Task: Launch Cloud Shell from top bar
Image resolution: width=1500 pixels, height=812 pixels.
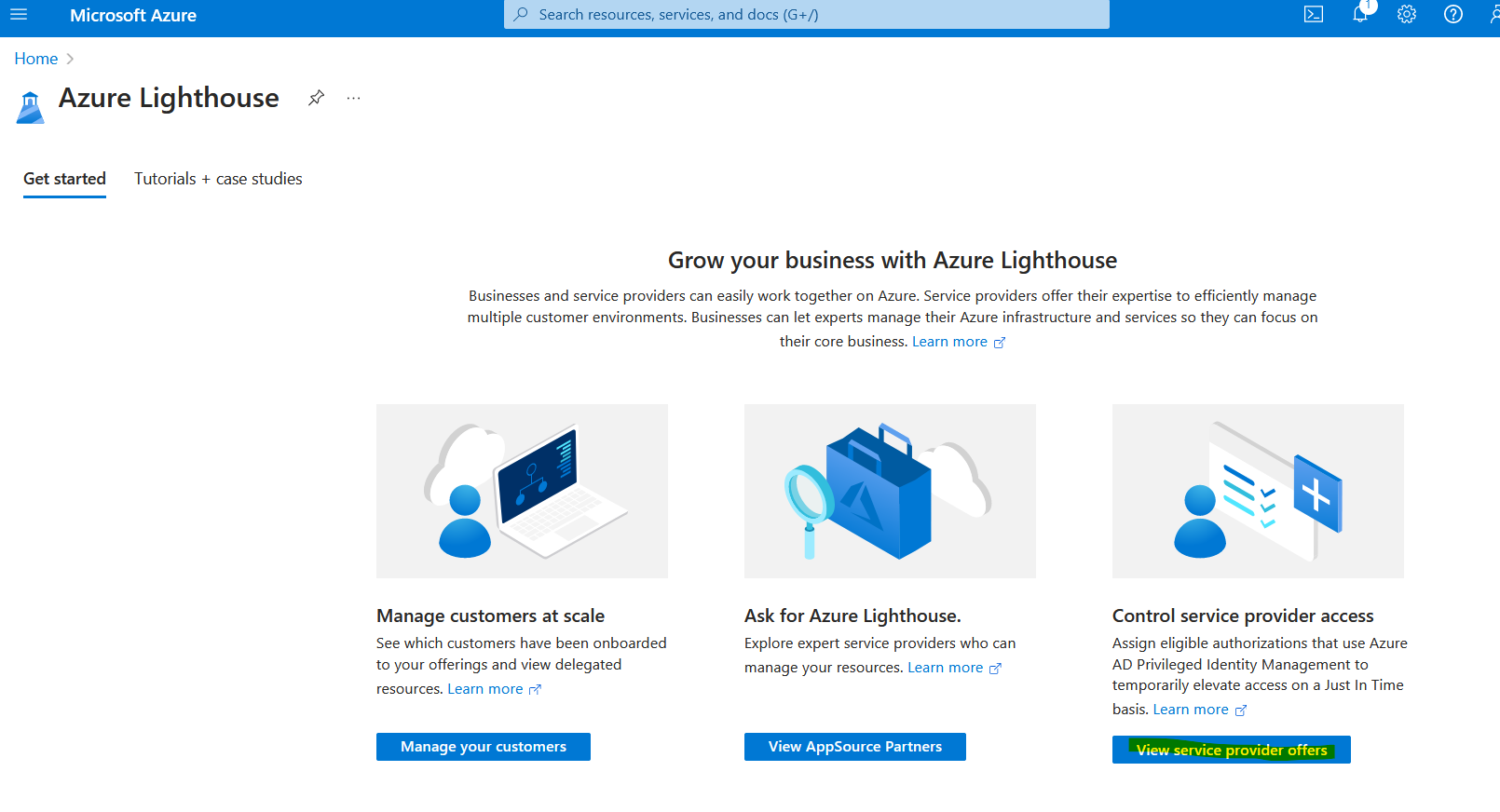Action: 1314,15
